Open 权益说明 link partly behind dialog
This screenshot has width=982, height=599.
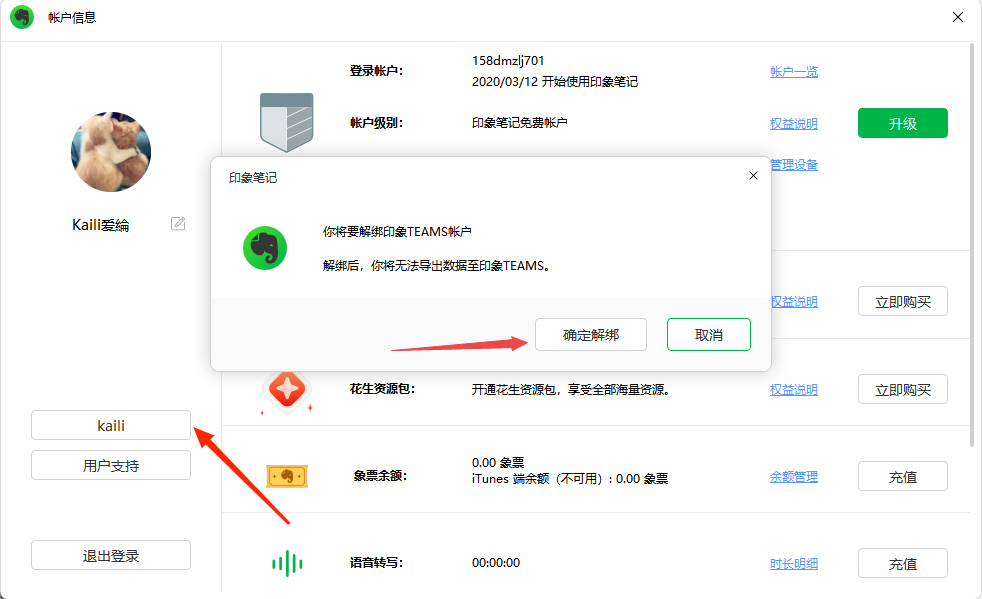point(794,302)
